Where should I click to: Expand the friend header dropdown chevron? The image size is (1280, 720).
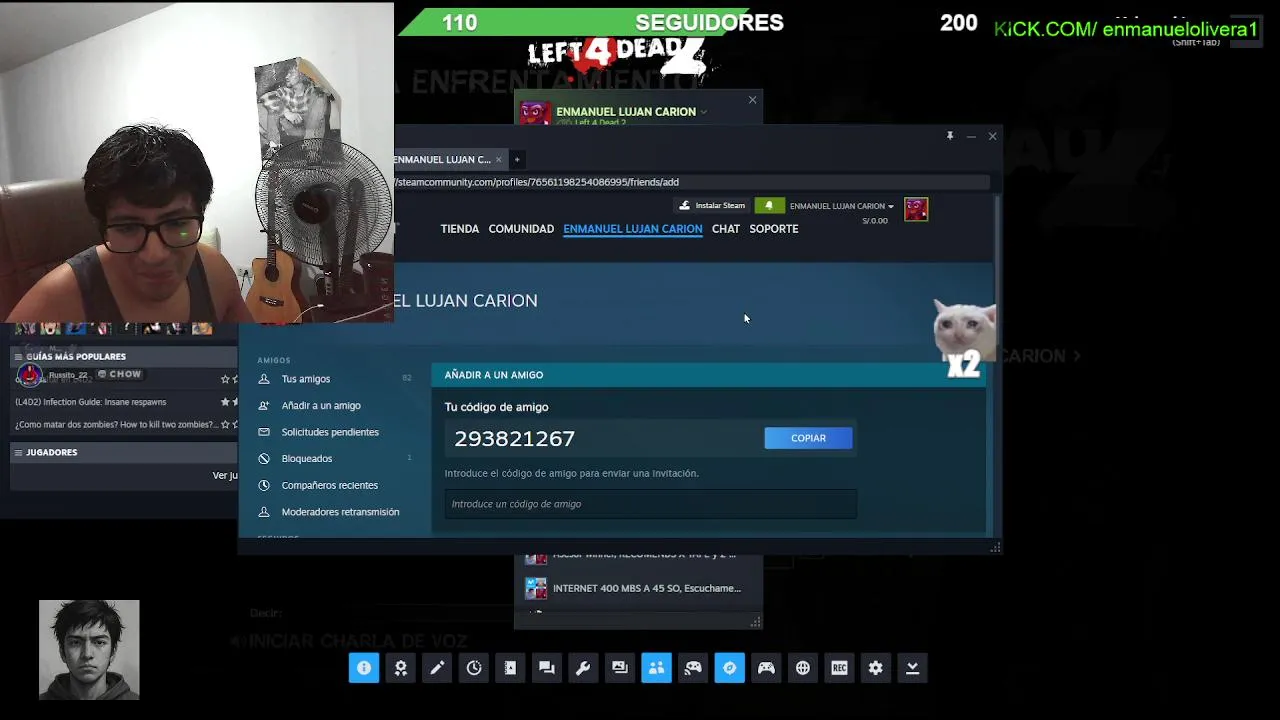(x=704, y=111)
